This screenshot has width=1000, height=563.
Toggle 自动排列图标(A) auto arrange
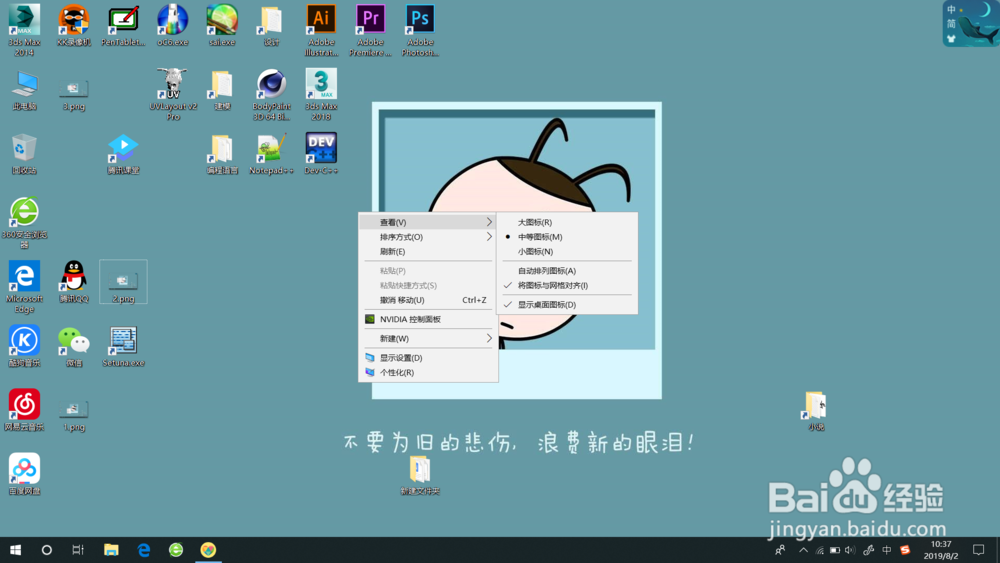click(x=567, y=270)
